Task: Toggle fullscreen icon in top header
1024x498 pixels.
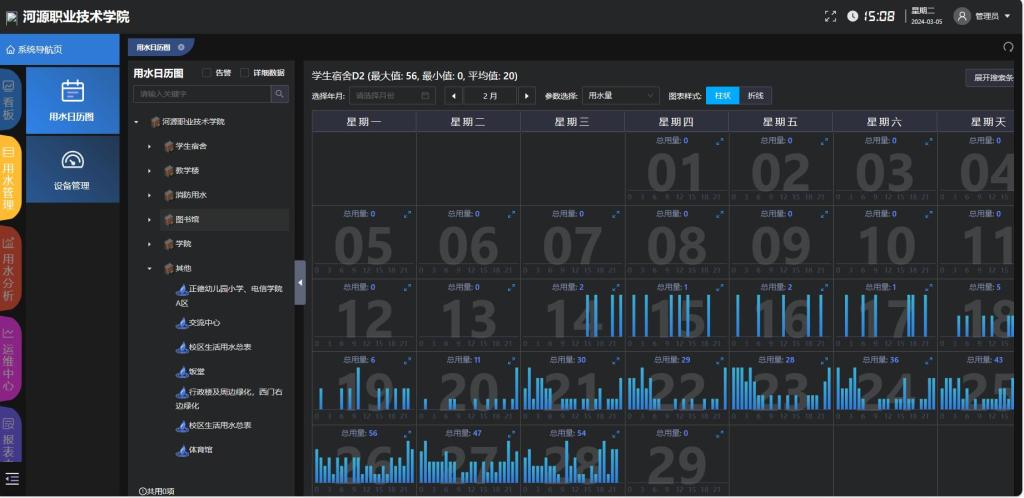Action: [829, 16]
